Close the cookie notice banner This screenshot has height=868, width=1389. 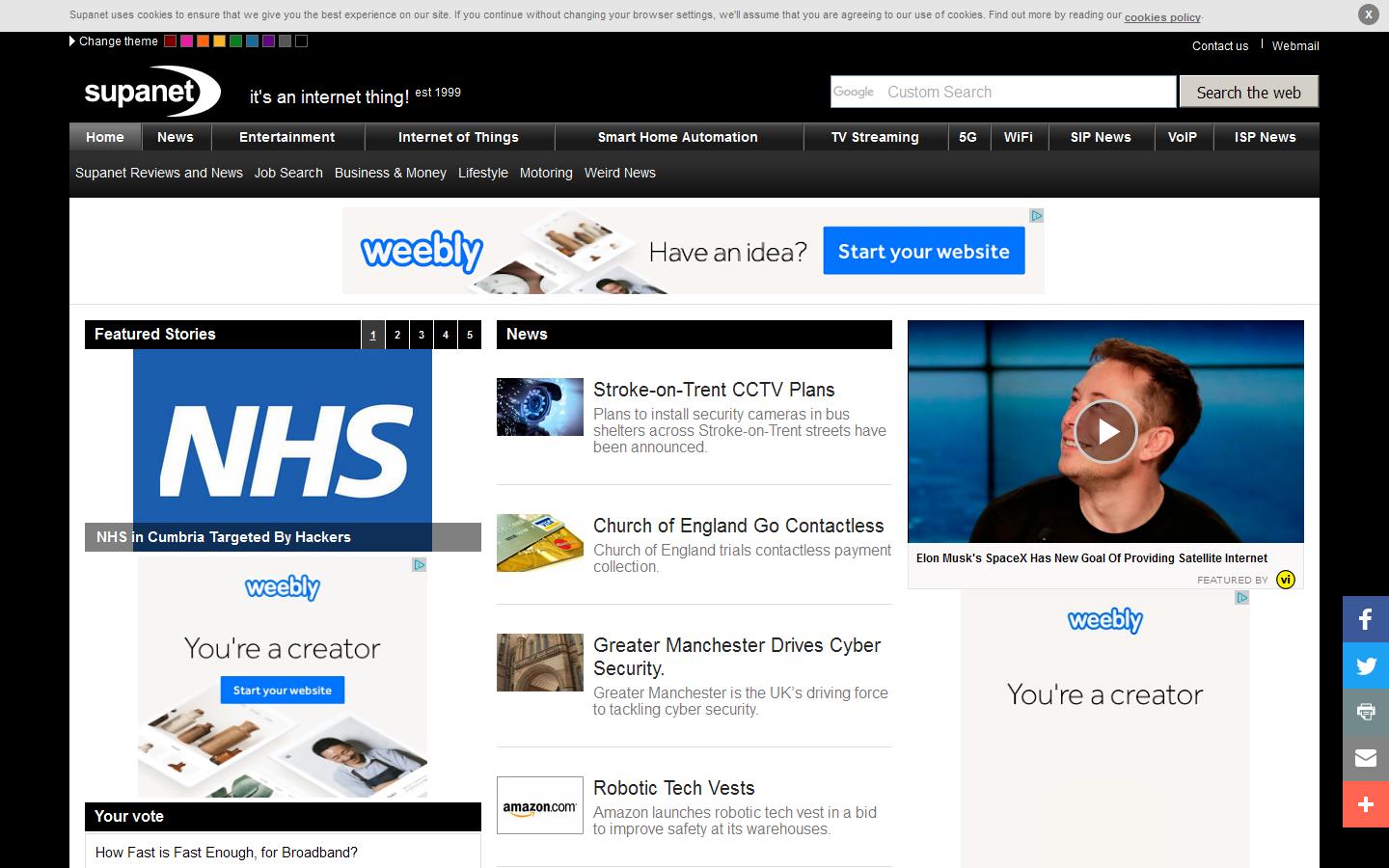pyautogui.click(x=1368, y=14)
